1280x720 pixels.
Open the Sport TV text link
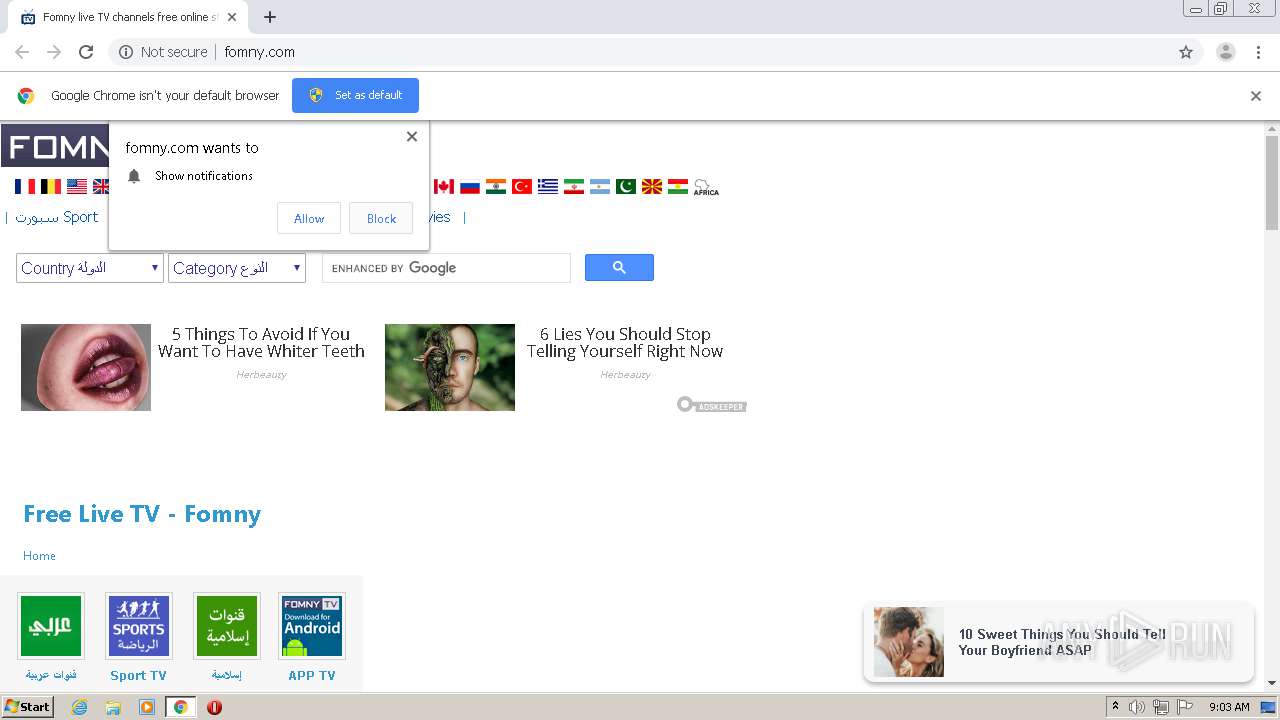point(138,676)
